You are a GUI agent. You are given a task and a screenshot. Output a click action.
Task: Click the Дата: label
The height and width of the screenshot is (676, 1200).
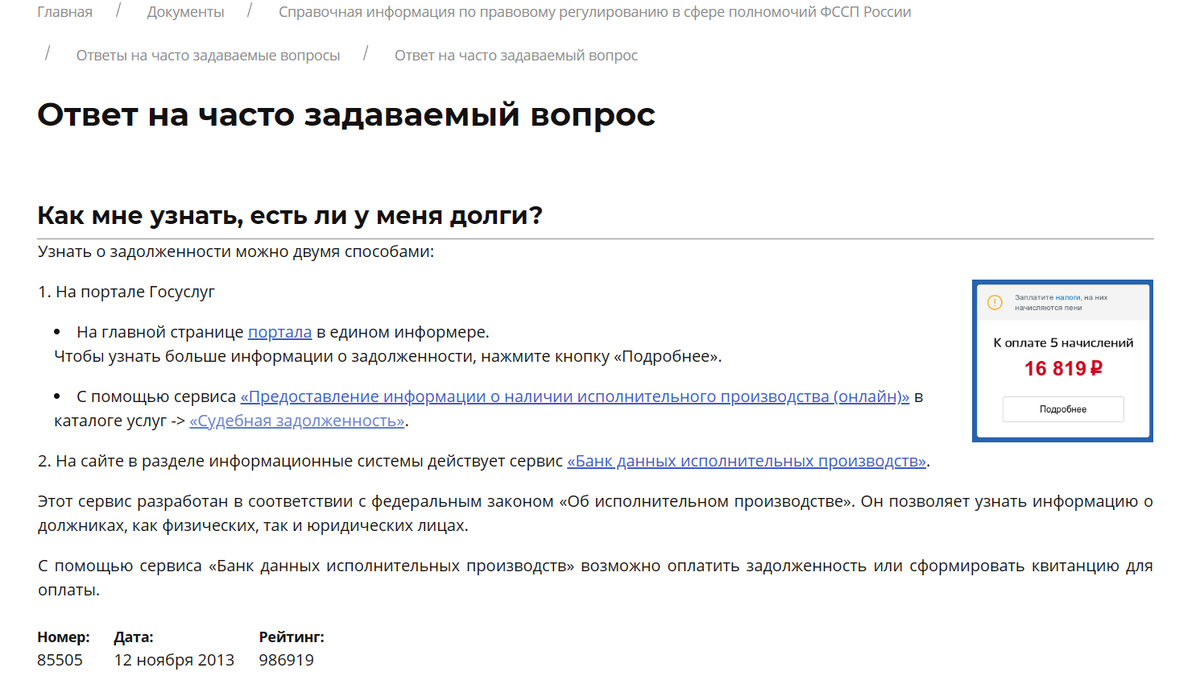(x=134, y=637)
